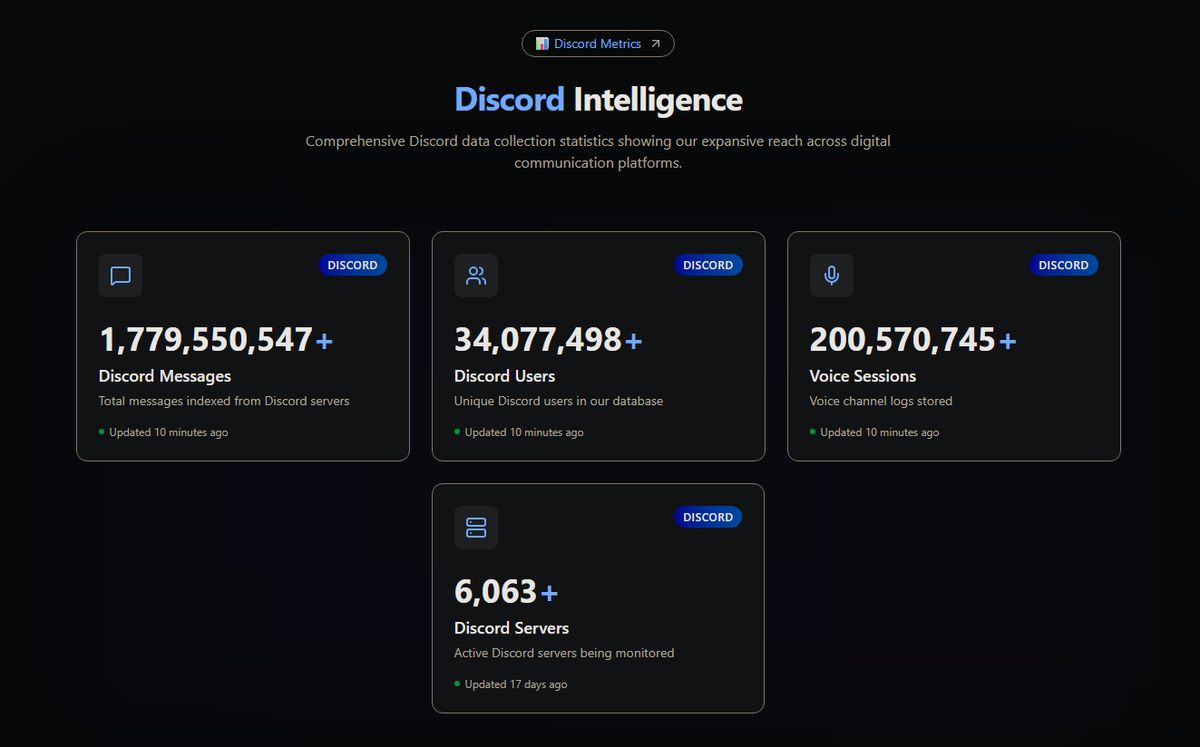1200x747 pixels.
Task: Click the plus sign after 34,077,498
Action: click(x=634, y=342)
